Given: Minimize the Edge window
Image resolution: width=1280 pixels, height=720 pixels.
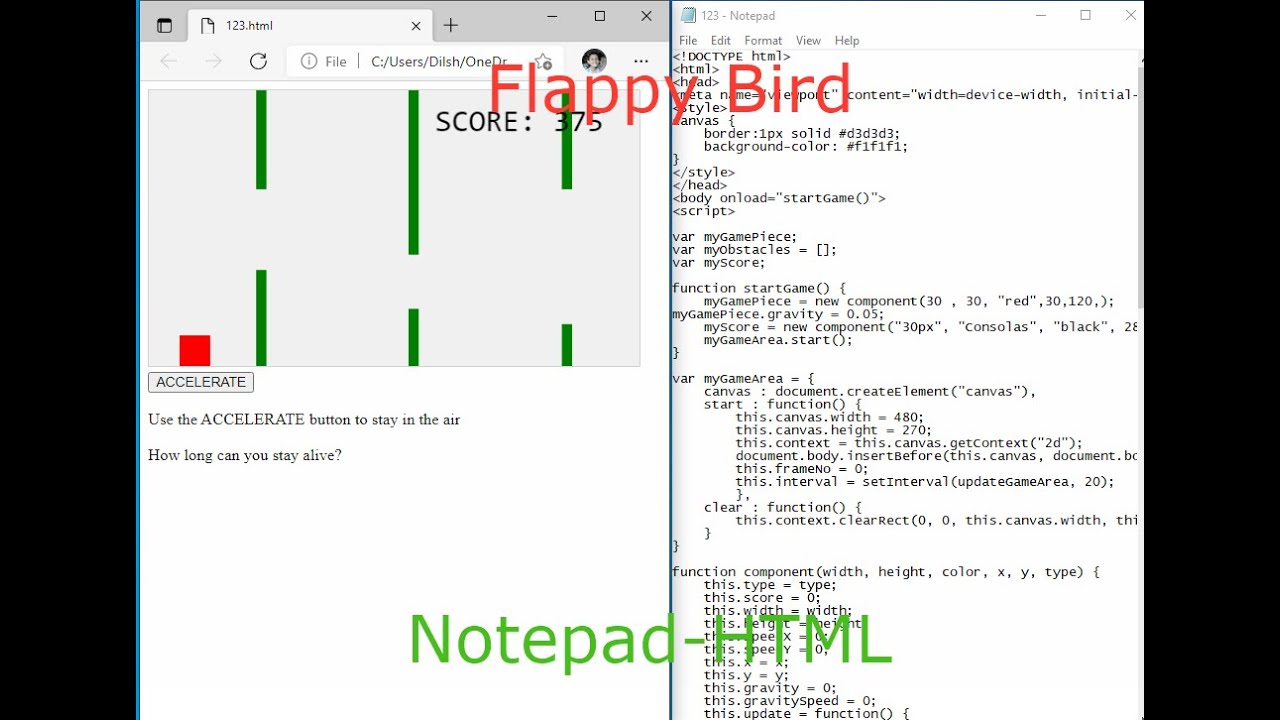Looking at the screenshot, I should click(x=553, y=16).
